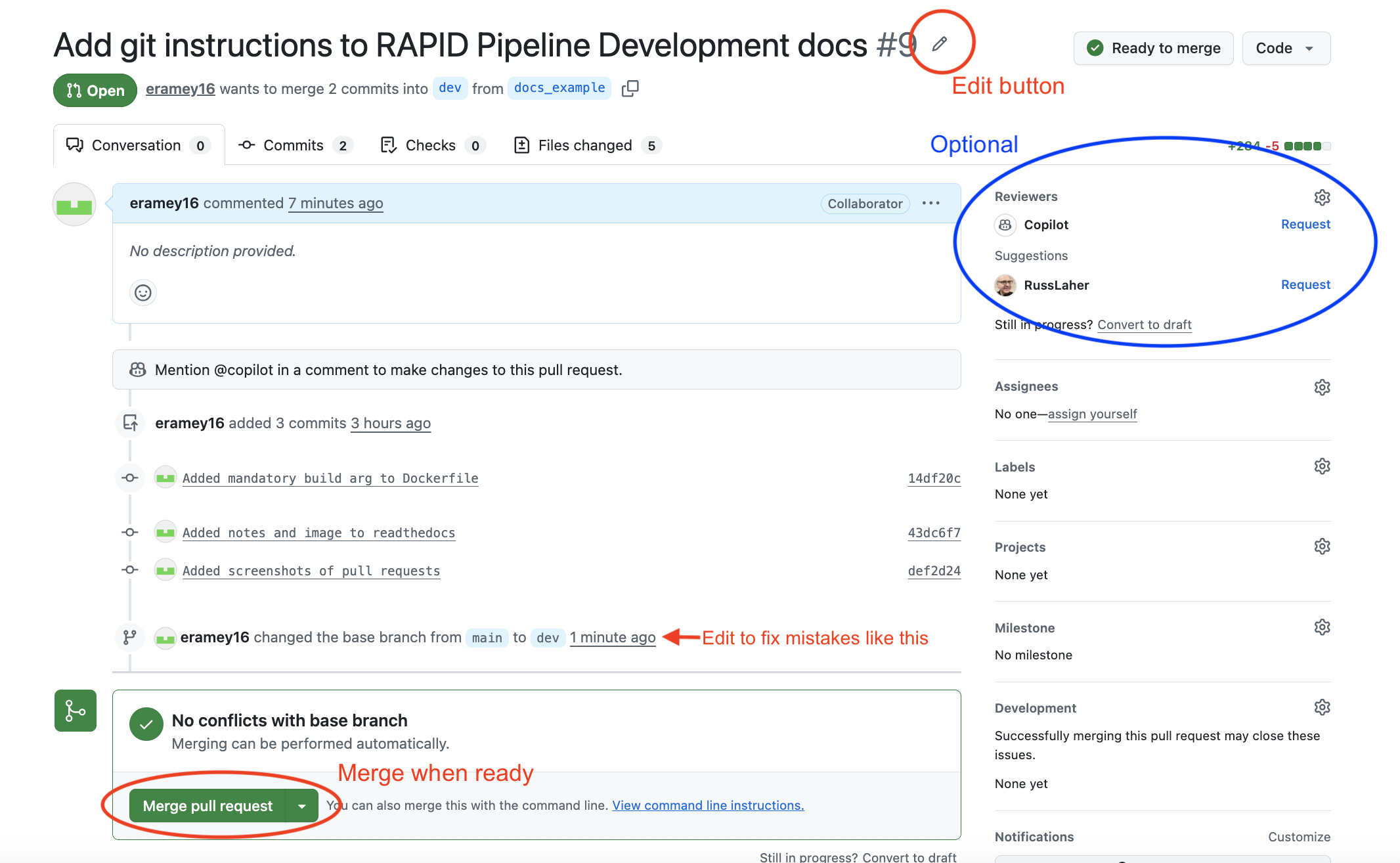Viewport: 1400px width, 863px height.
Task: Click the green Open status badge
Action: 95,90
